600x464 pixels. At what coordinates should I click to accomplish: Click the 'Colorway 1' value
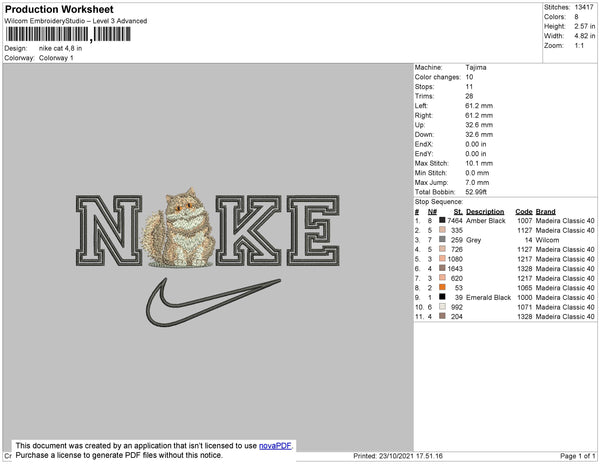point(56,58)
